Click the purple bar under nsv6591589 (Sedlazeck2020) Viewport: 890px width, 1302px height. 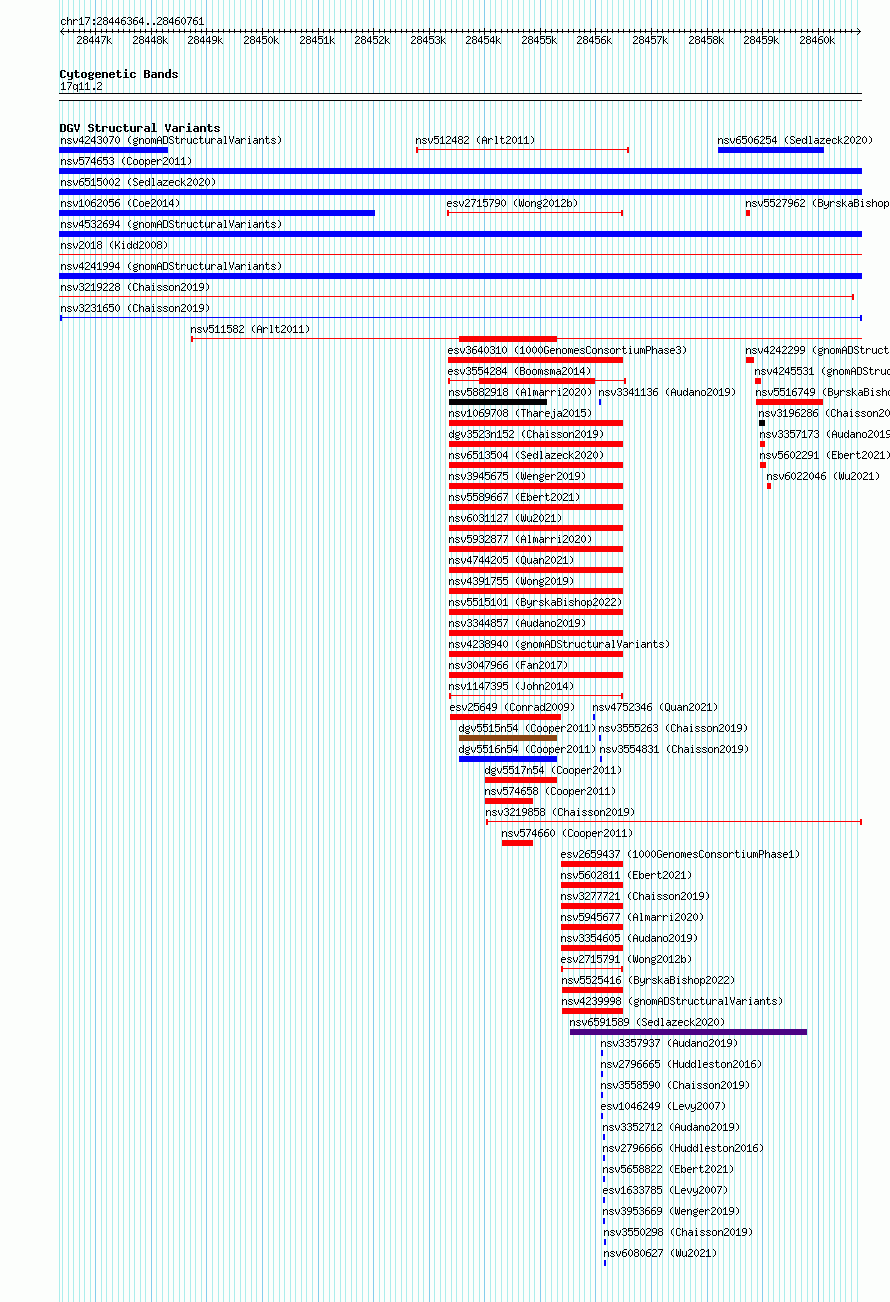pyautogui.click(x=688, y=1032)
